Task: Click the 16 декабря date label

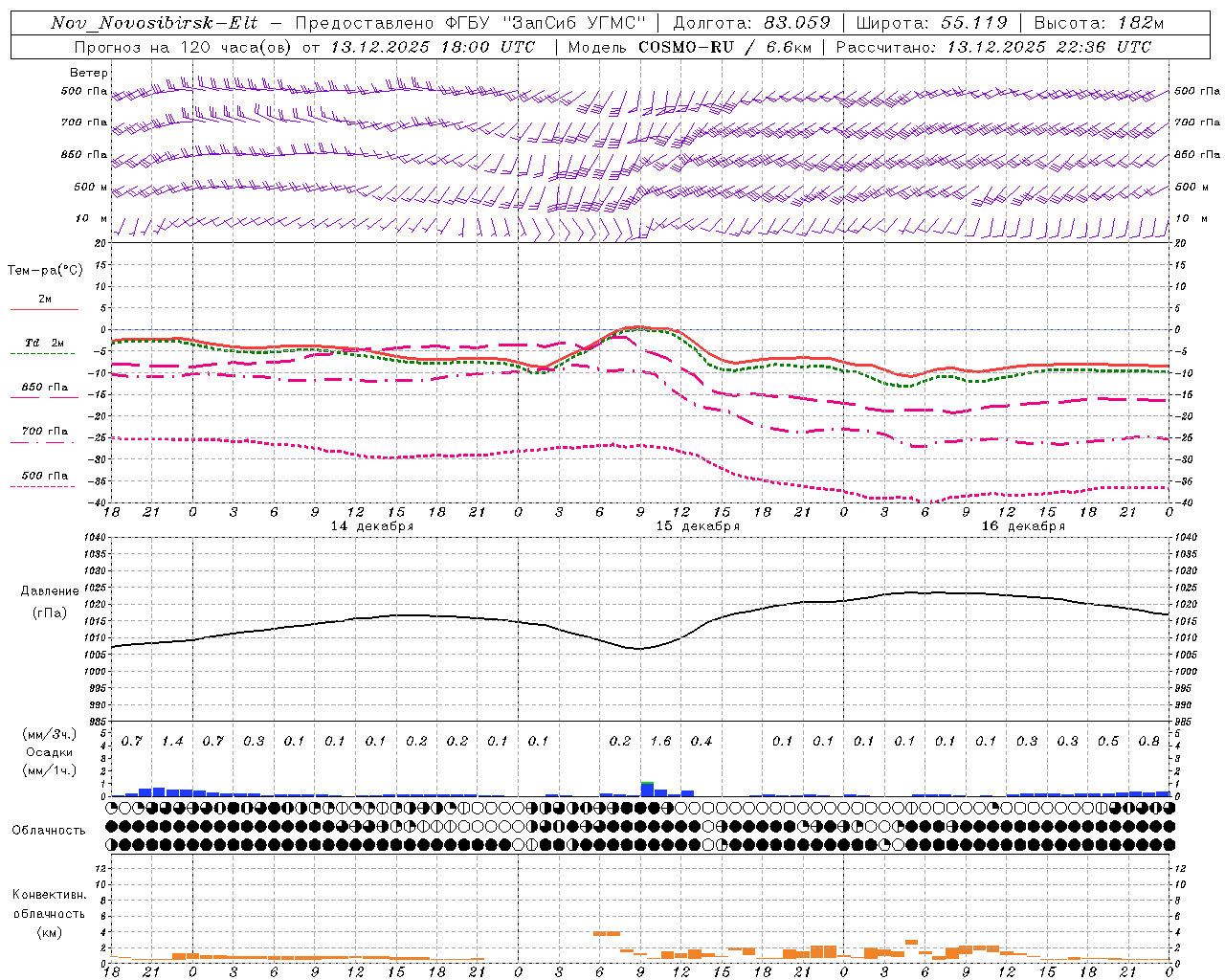Action: [x=1023, y=526]
